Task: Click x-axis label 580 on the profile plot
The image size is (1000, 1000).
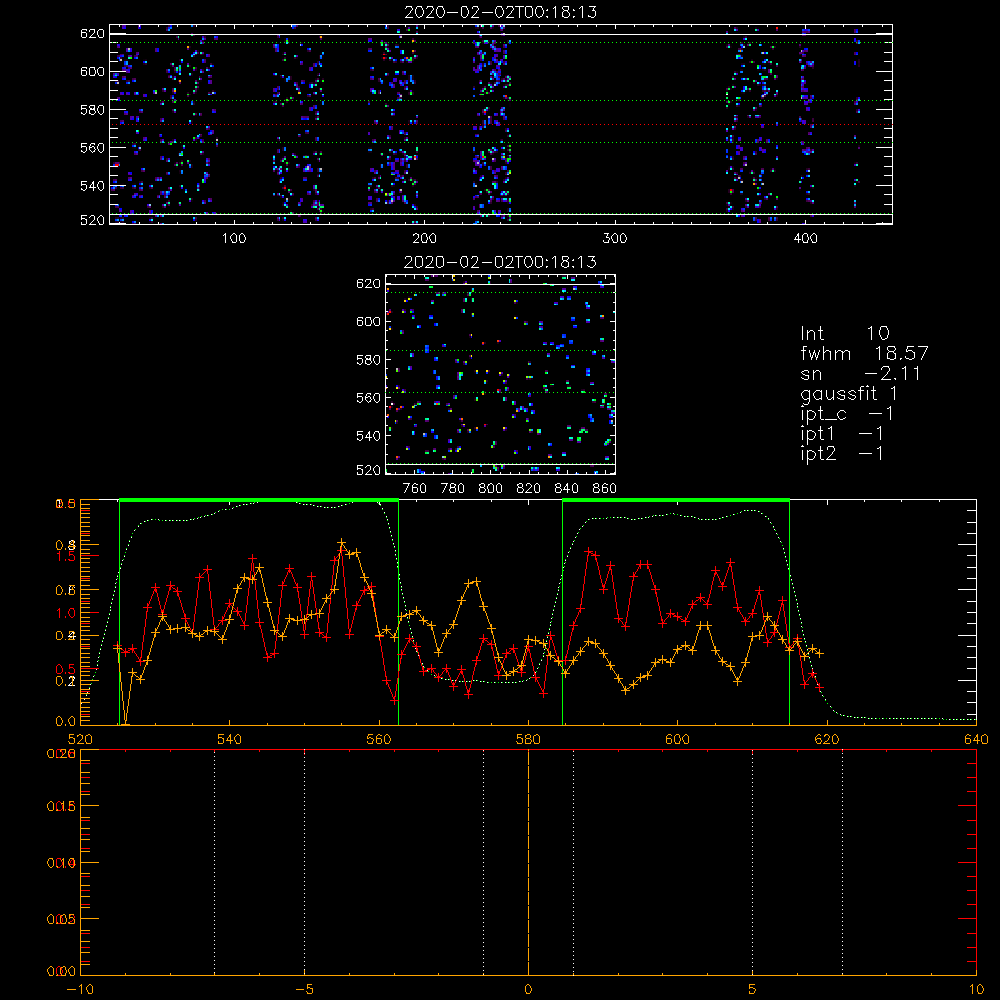Action: point(528,739)
